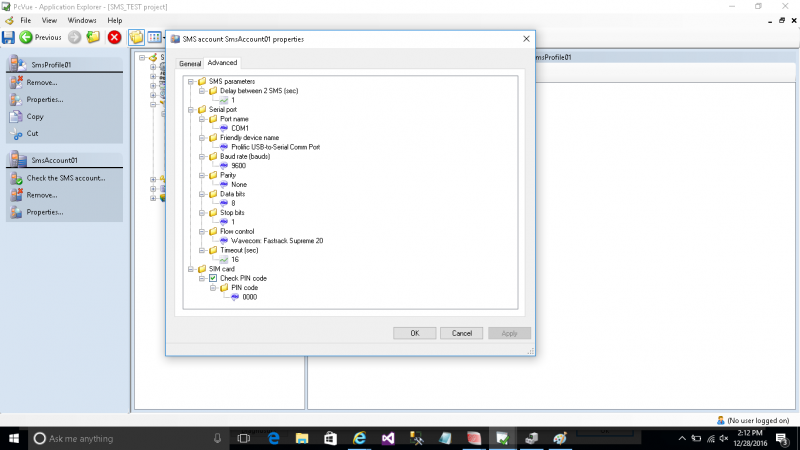Image resolution: width=800 pixels, height=450 pixels.
Task: Collapse the Parity node
Action: pyautogui.click(x=202, y=175)
